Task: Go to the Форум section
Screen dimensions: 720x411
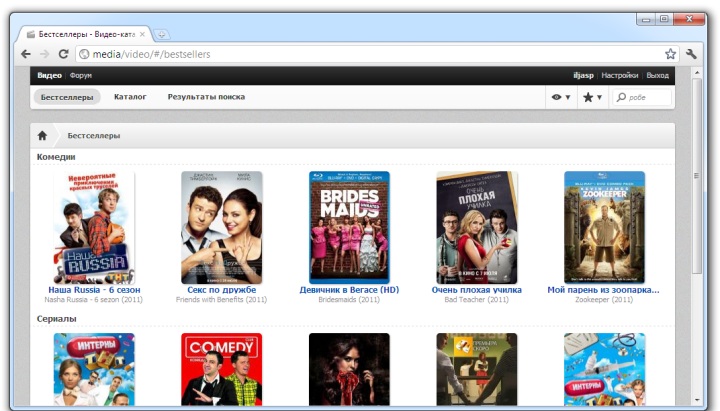Action: pyautogui.click(x=81, y=75)
